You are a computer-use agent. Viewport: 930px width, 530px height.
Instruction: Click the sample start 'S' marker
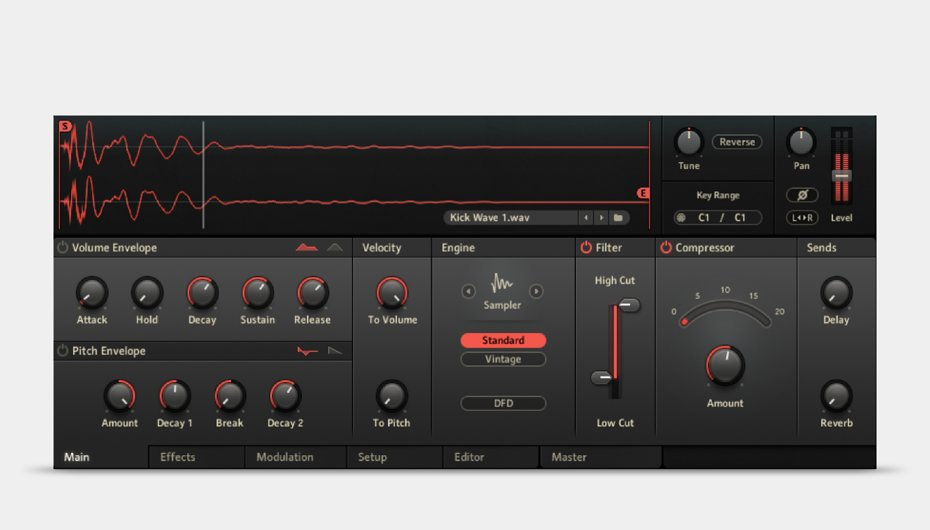(x=65, y=127)
